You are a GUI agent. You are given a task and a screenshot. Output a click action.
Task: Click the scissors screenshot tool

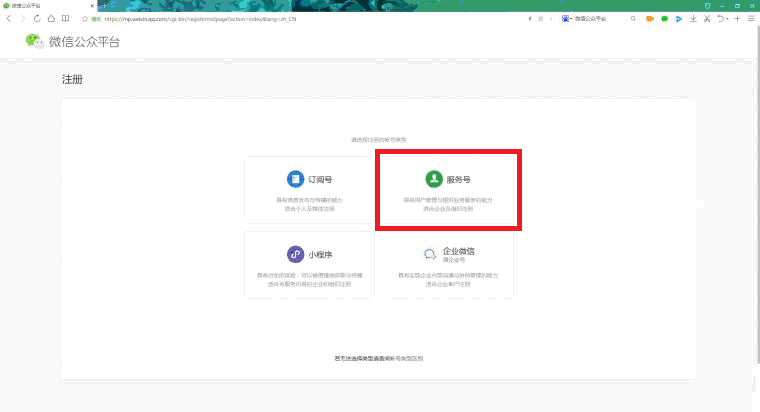707,18
